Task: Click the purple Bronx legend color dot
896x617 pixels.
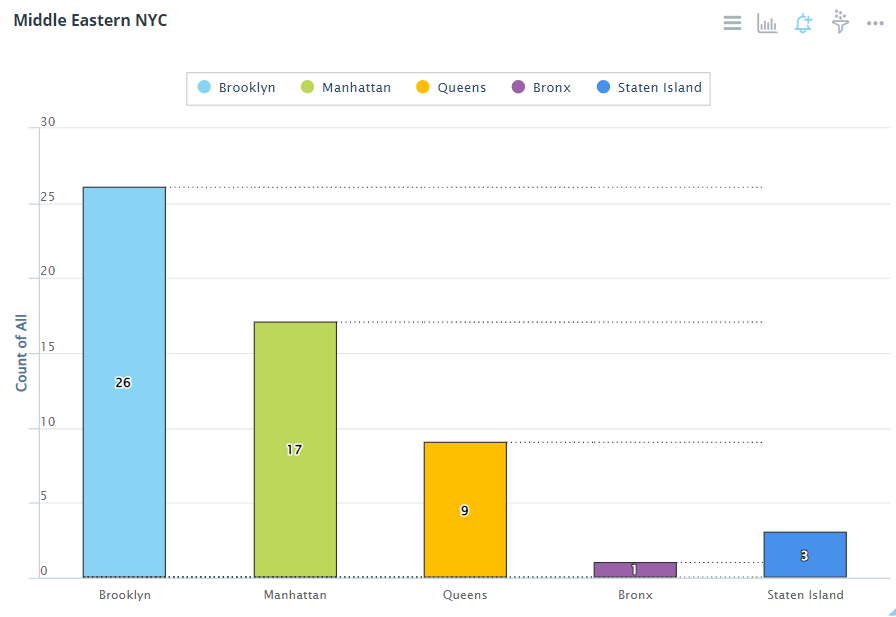Action: [x=518, y=88]
